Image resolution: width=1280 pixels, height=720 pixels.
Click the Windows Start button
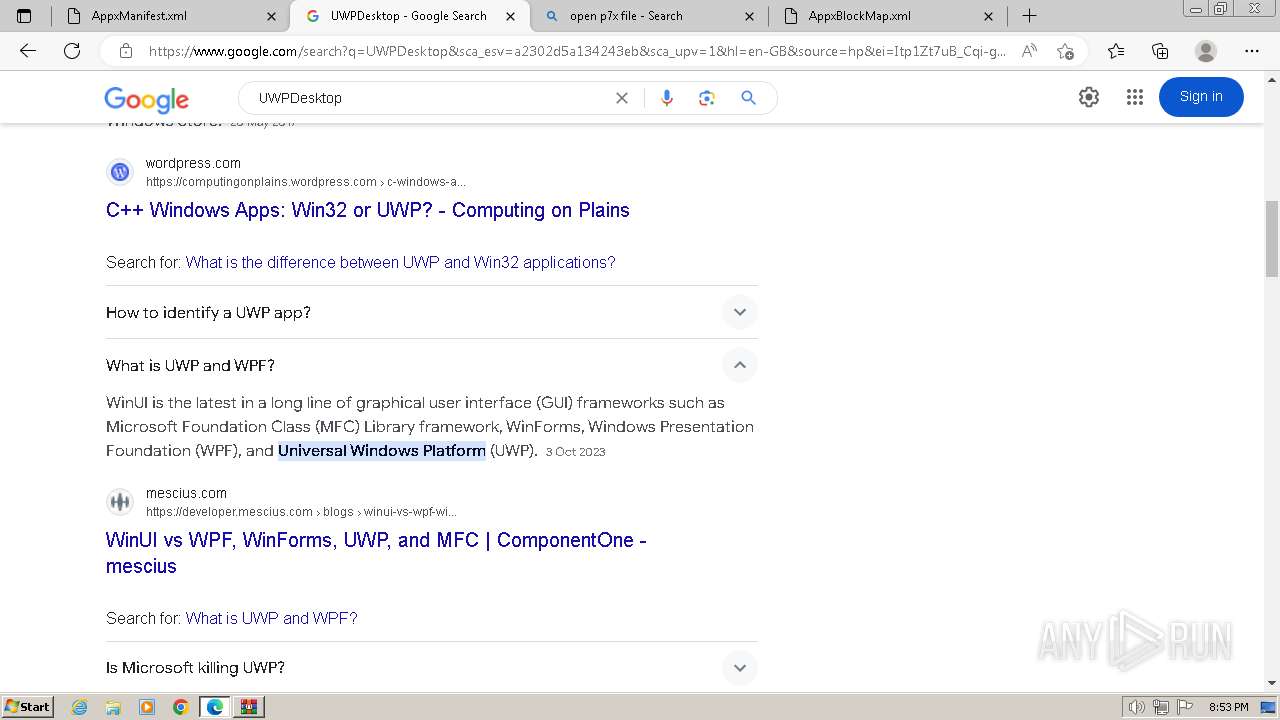[x=28, y=707]
